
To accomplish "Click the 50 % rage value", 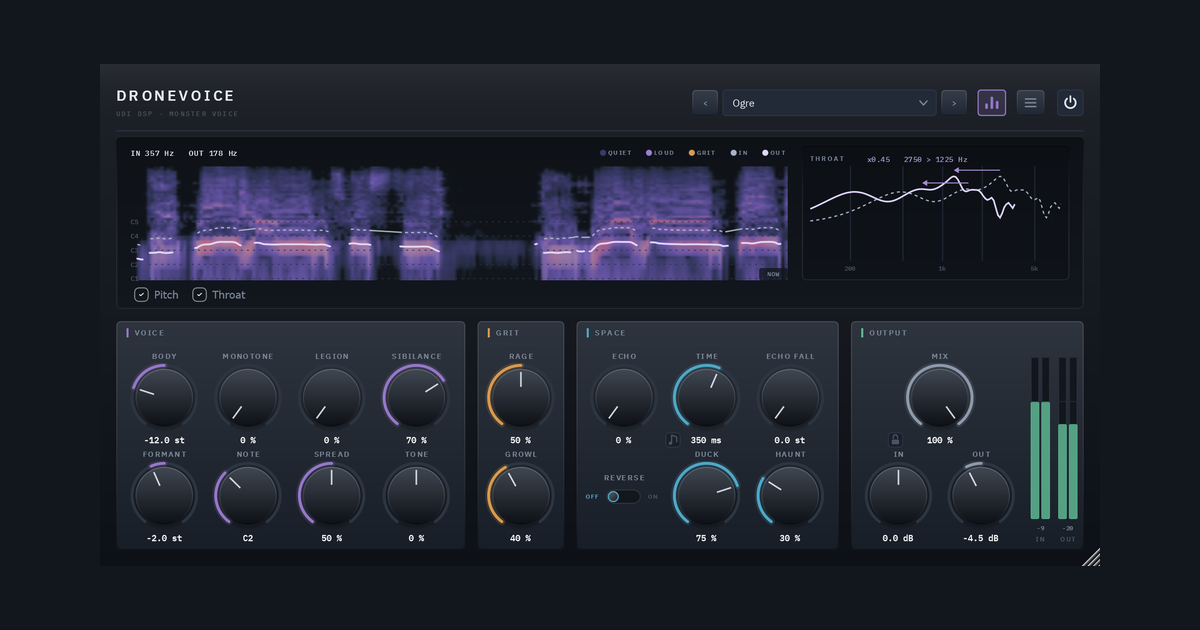I will click(520, 440).
